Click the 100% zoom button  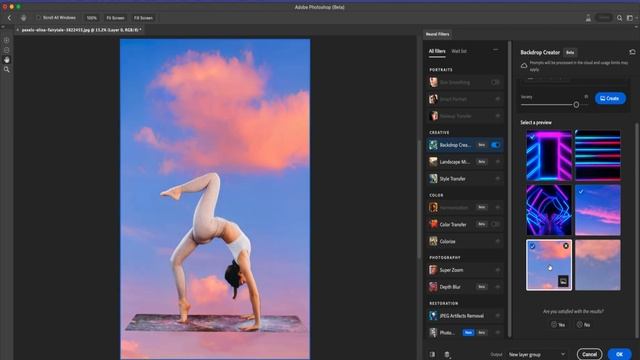(91, 18)
